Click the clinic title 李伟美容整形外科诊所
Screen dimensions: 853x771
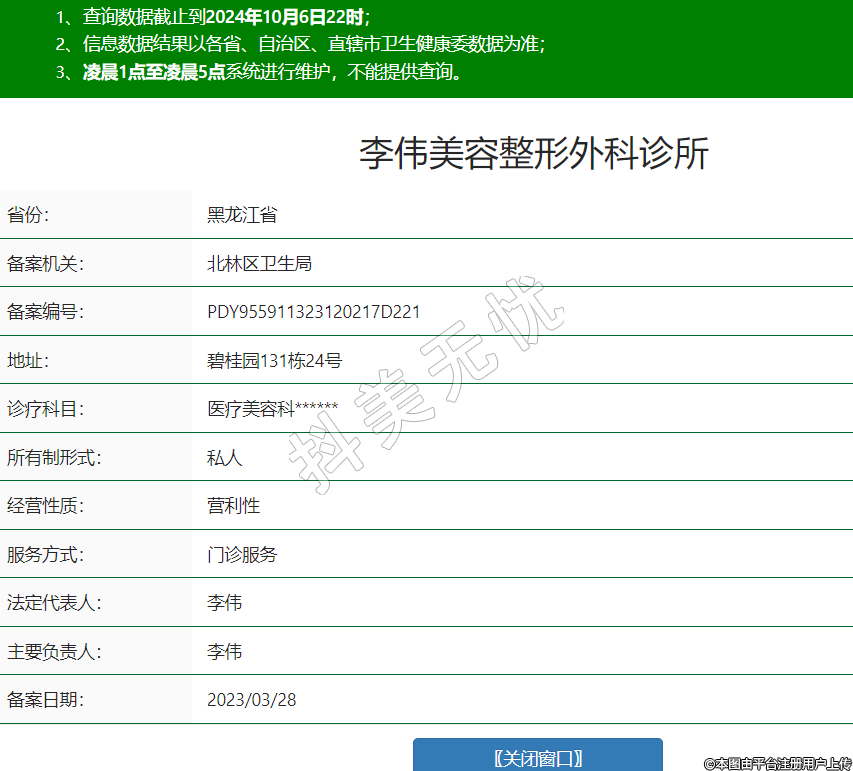534,154
